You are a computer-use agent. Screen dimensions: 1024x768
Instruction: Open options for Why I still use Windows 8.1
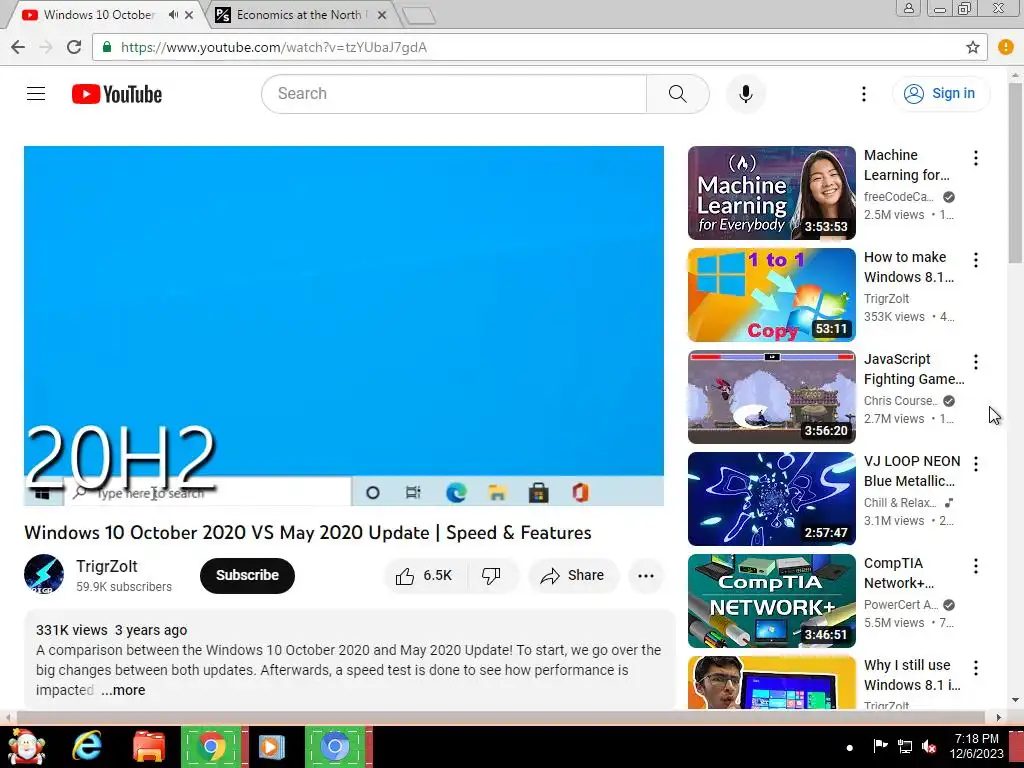975,667
